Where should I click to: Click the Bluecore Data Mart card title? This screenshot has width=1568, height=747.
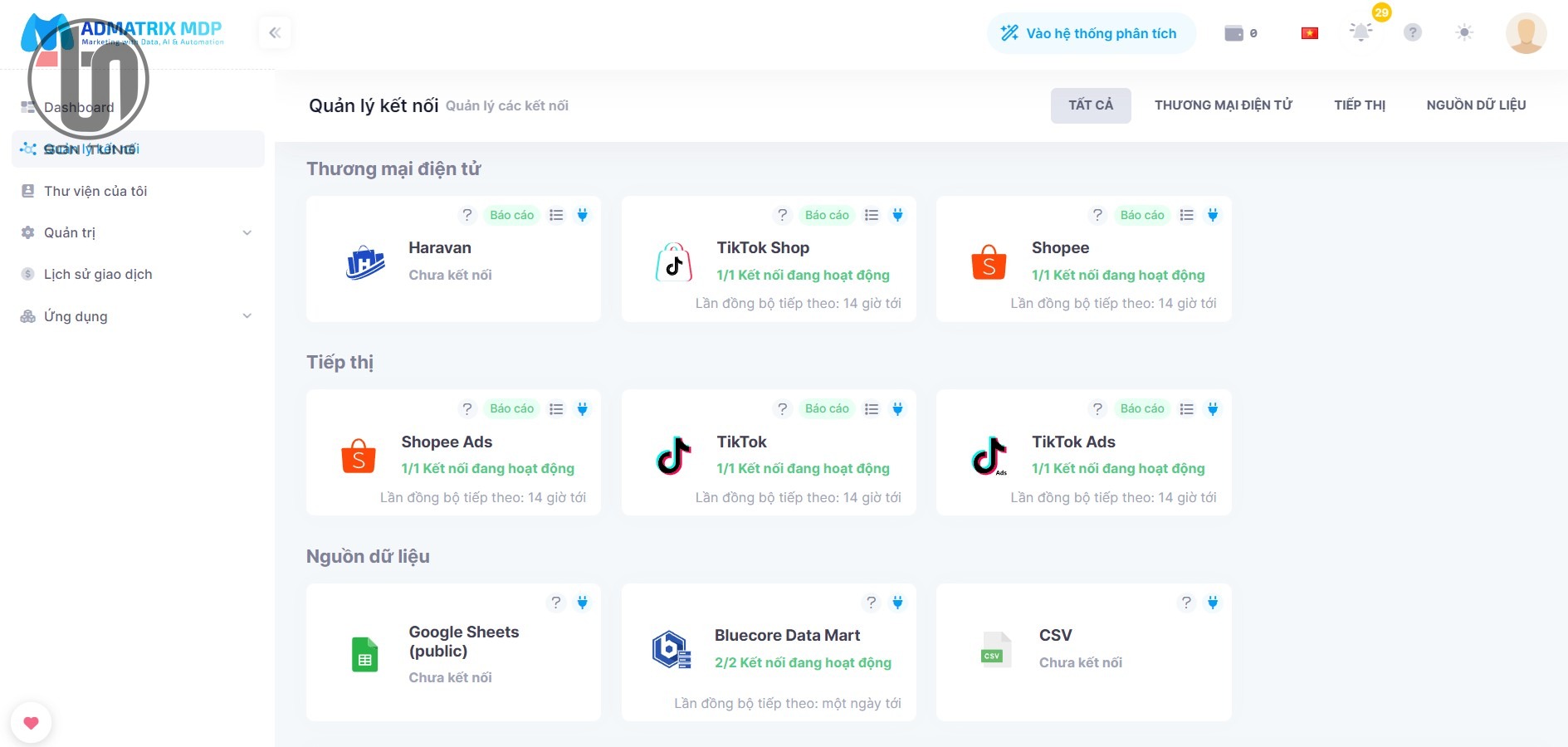787,635
